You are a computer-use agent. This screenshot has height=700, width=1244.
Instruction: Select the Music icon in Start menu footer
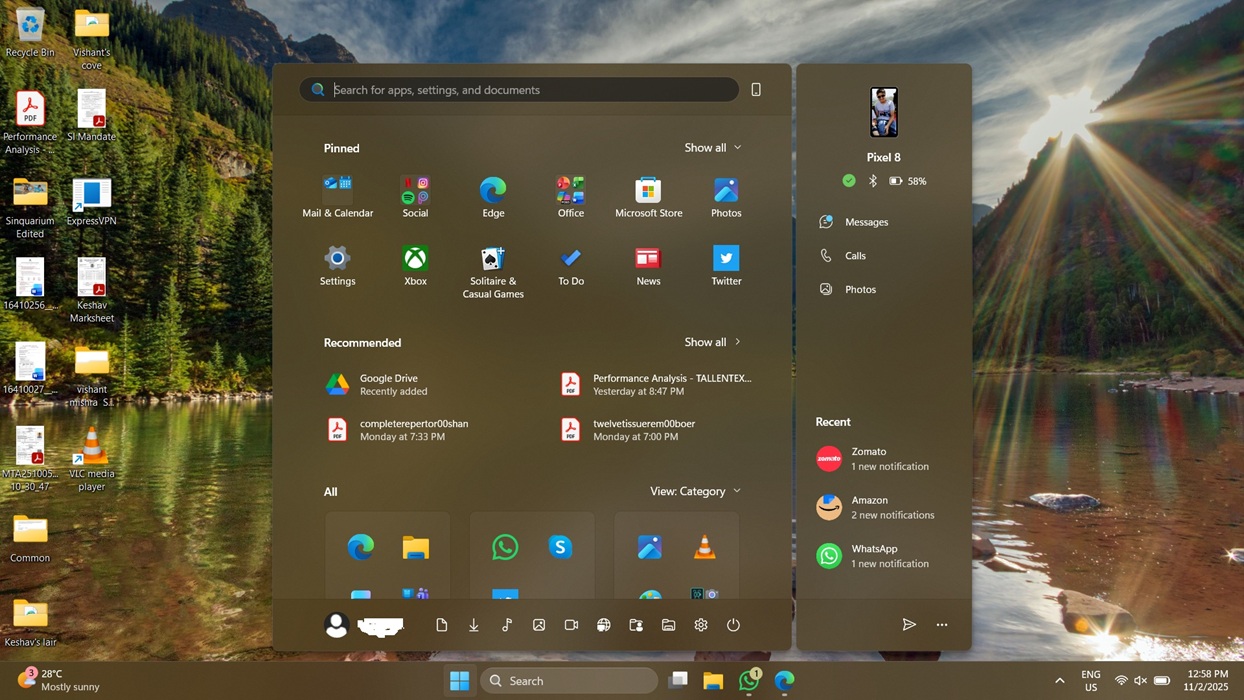(x=506, y=624)
